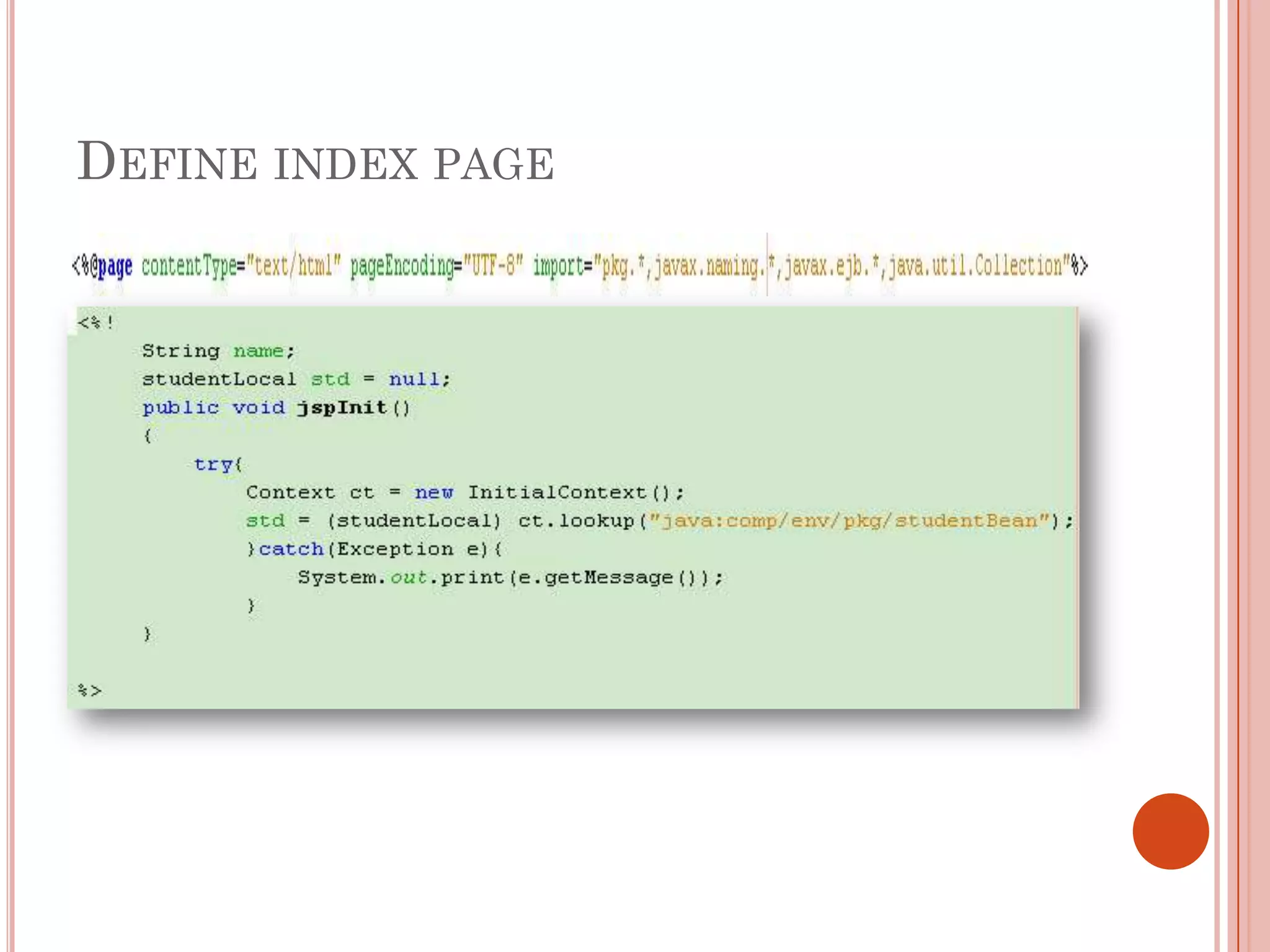Screen dimensions: 1270x952
Task: Click the import="pkg.*,javax.naming.*..." attribute
Action: tap(804, 267)
